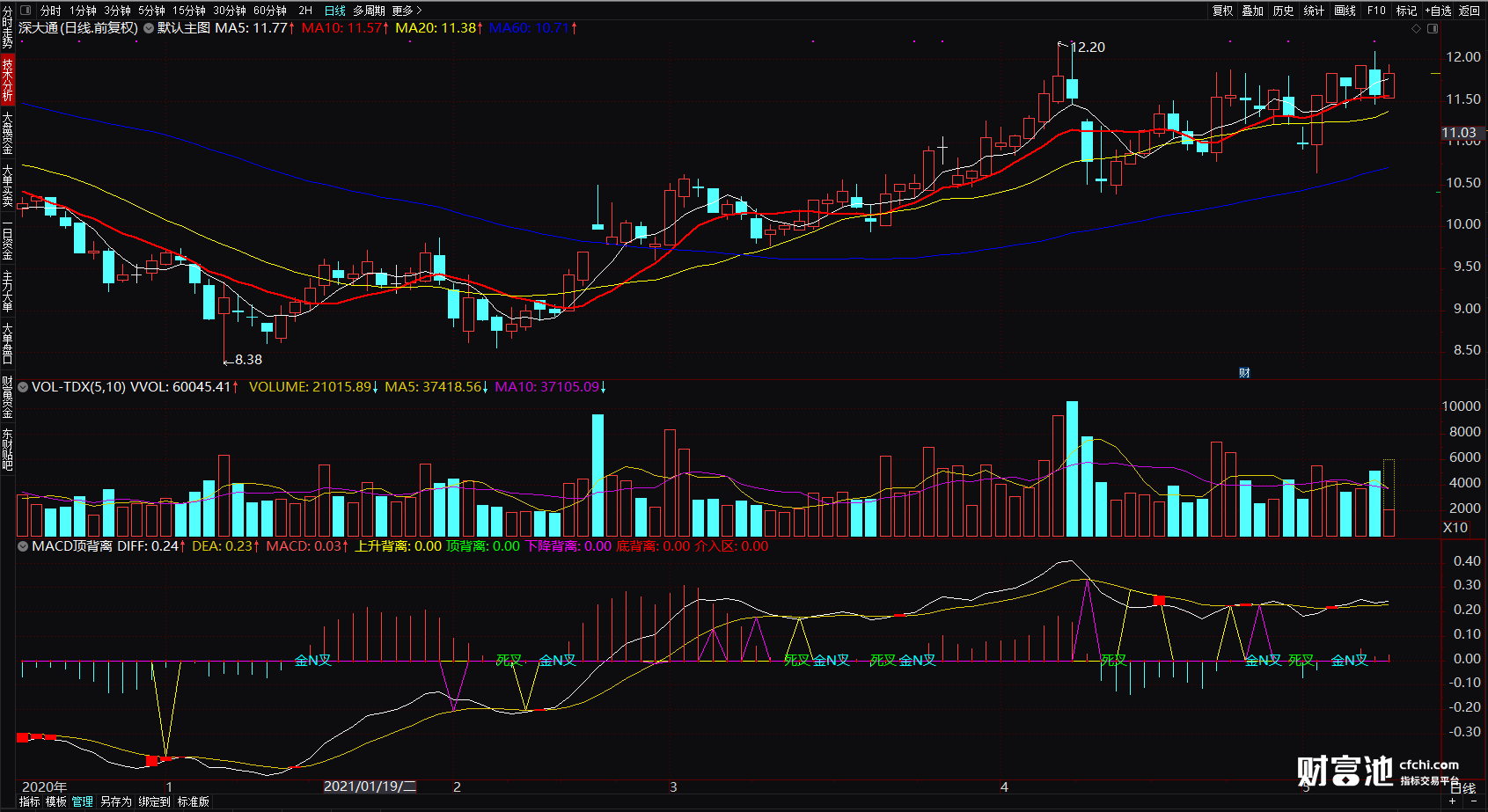This screenshot has width=1488, height=812.
Task: Click the MA10: 11.57 indicator value
Action: pyautogui.click(x=345, y=28)
